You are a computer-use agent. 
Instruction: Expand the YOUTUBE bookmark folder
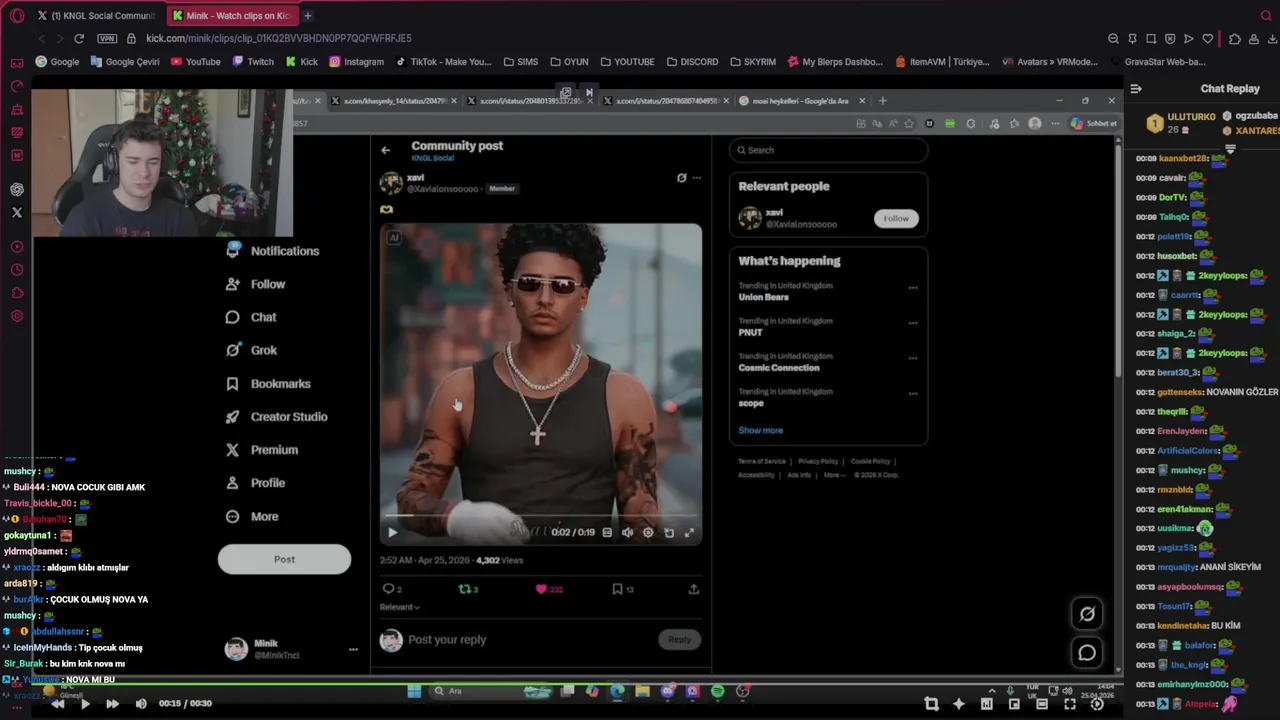[x=627, y=61]
